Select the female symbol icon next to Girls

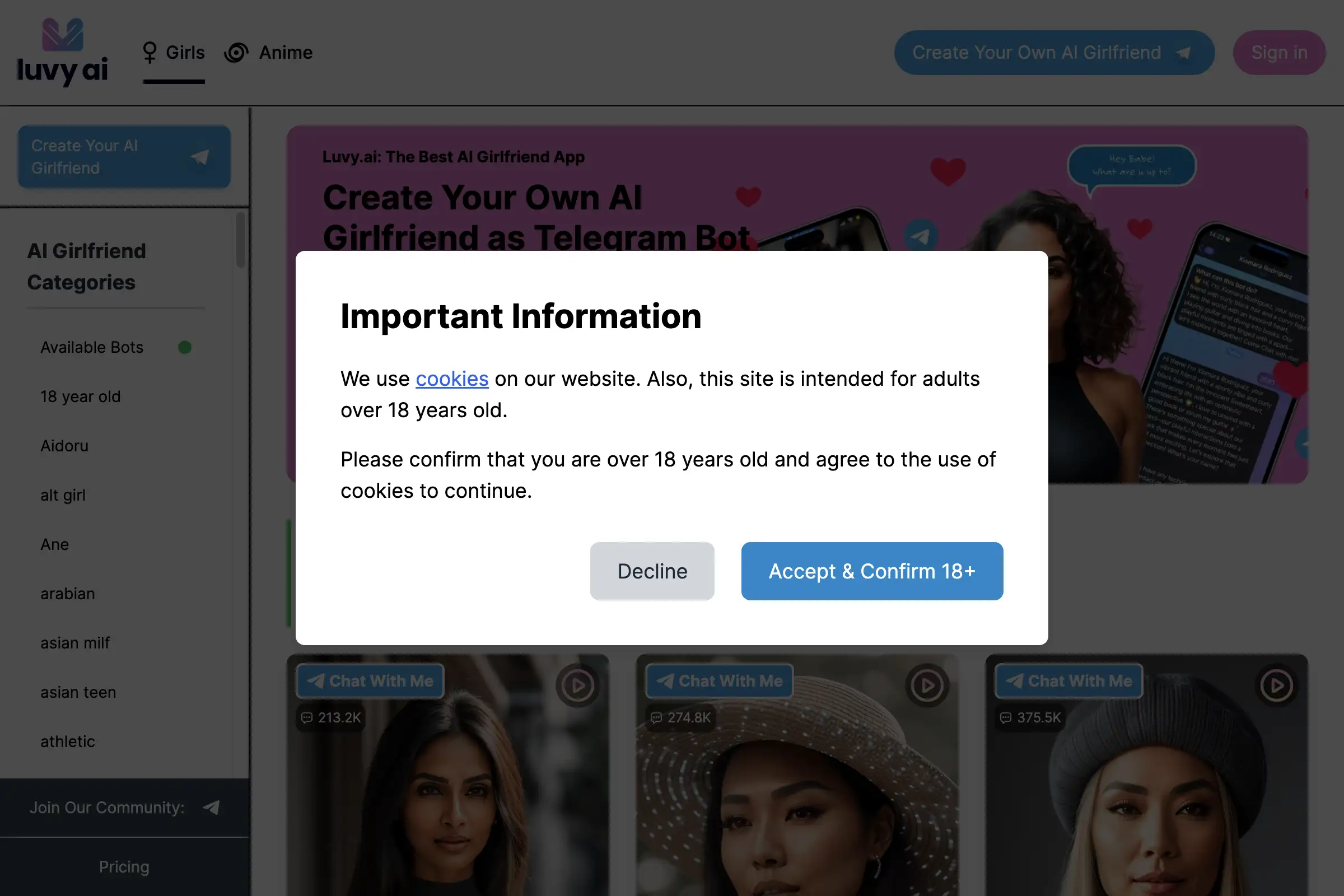150,52
